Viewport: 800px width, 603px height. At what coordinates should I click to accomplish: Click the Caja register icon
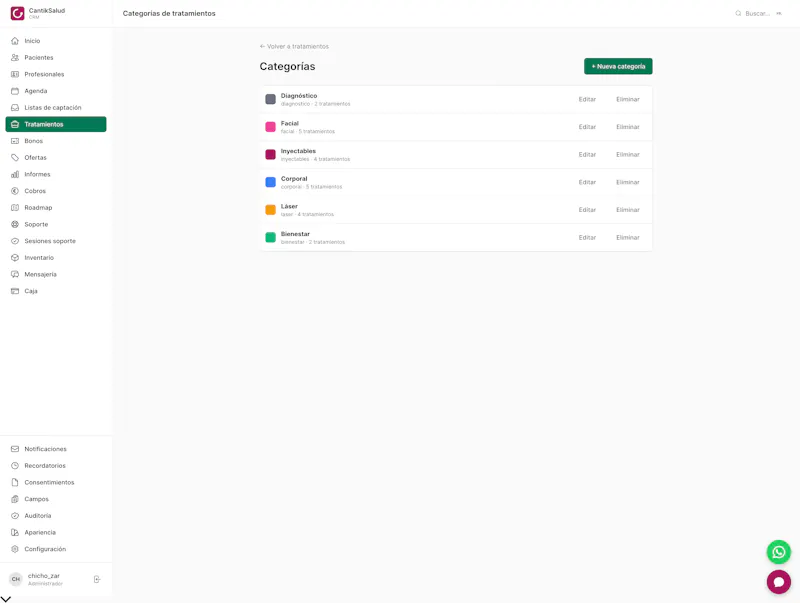[15, 291]
